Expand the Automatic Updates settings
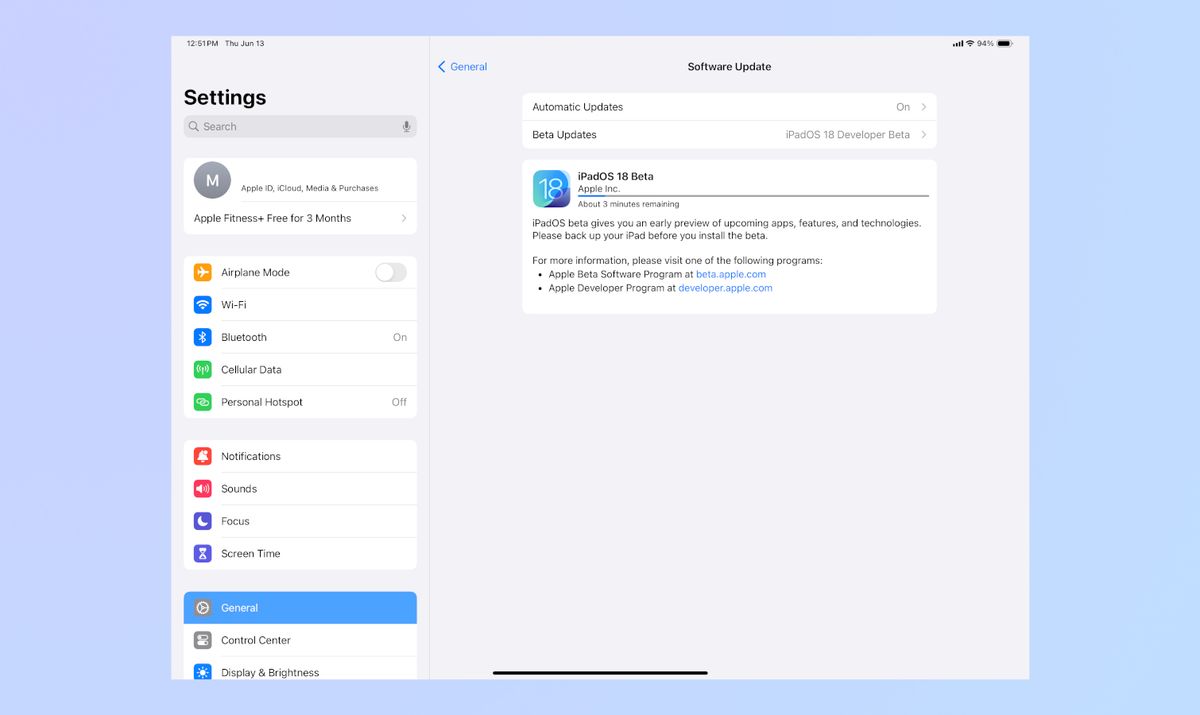 point(923,106)
